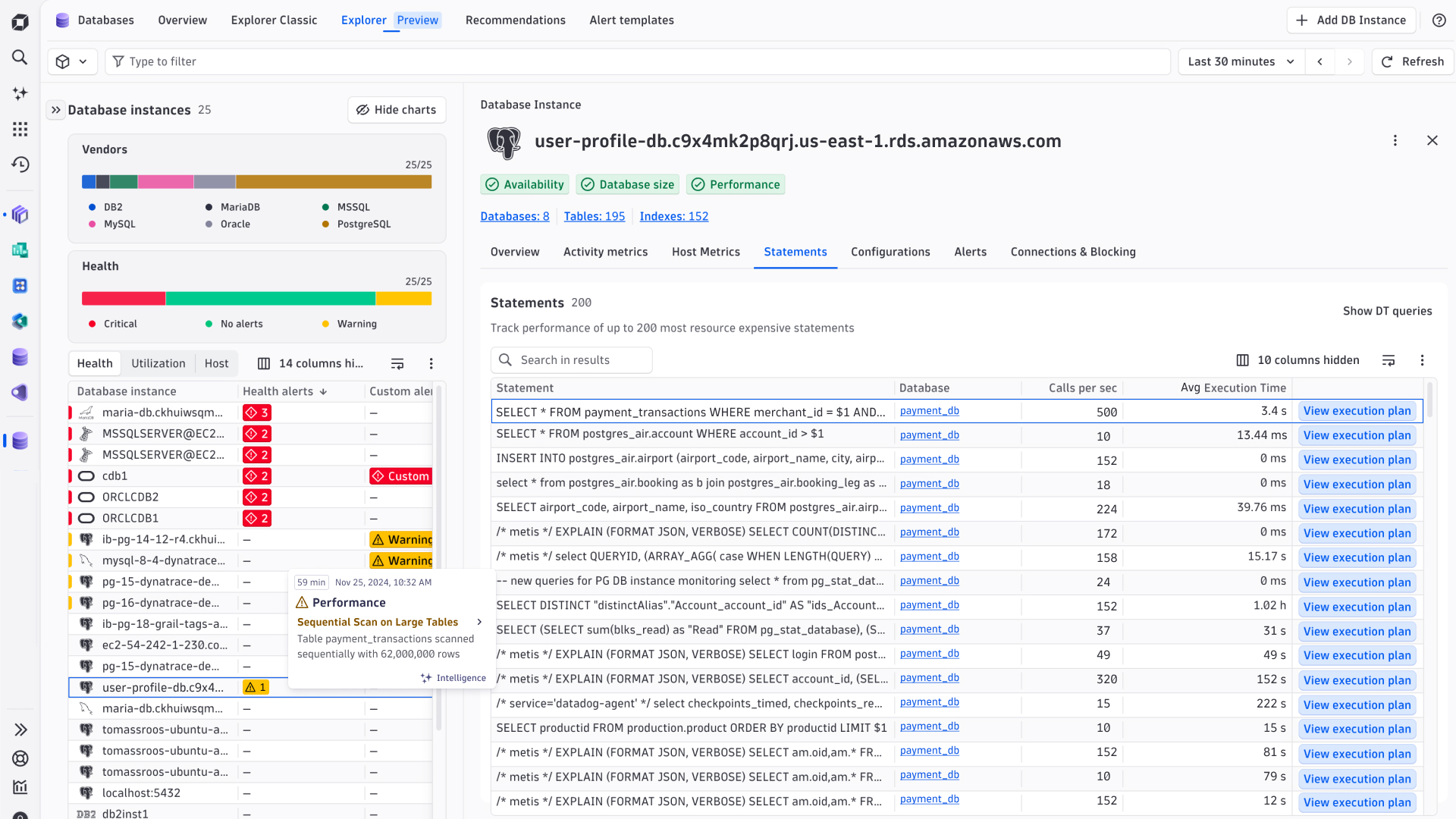Open the chart icon at sidebar bottom
This screenshot has width=1456, height=819.
click(20, 787)
